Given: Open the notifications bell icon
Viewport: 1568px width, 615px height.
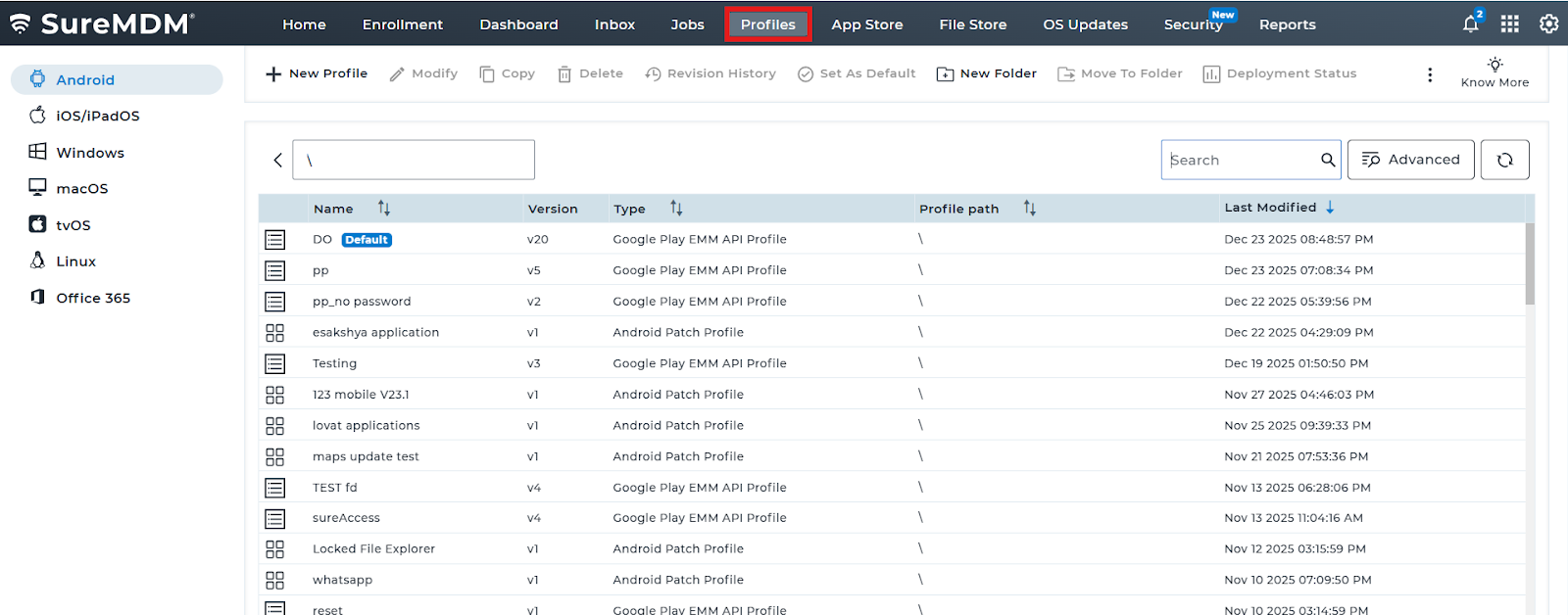Looking at the screenshot, I should (1471, 24).
